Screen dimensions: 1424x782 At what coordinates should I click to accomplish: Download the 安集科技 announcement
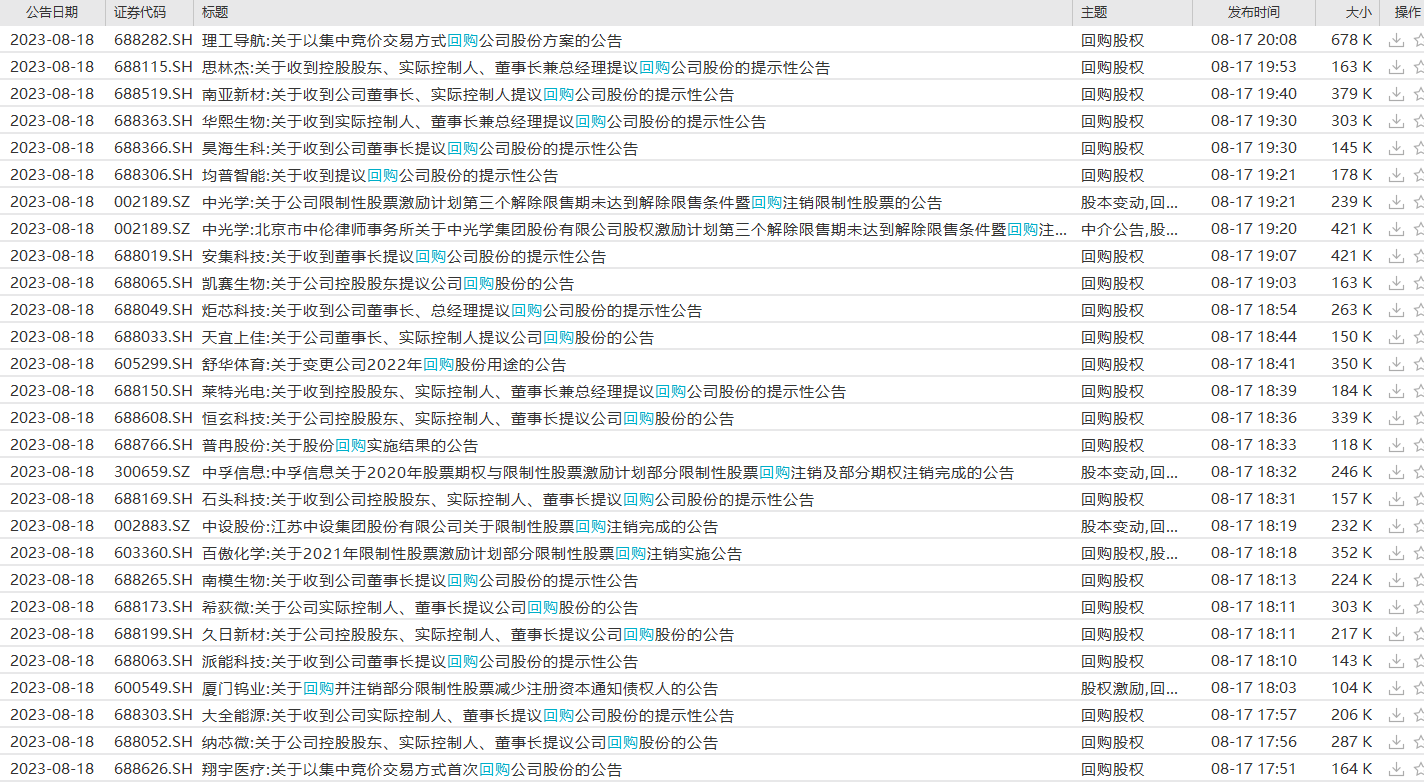click(x=1396, y=256)
